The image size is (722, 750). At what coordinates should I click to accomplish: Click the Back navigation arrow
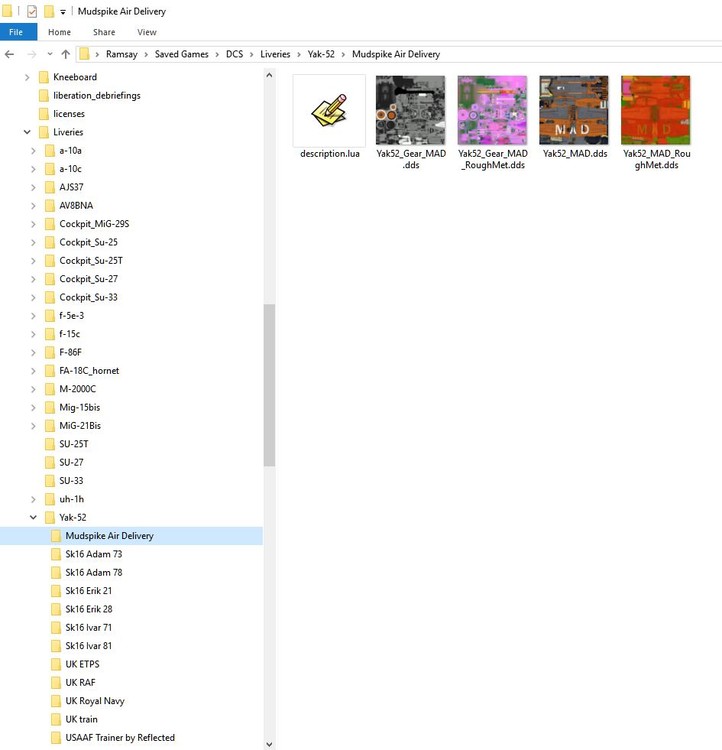(x=10, y=55)
